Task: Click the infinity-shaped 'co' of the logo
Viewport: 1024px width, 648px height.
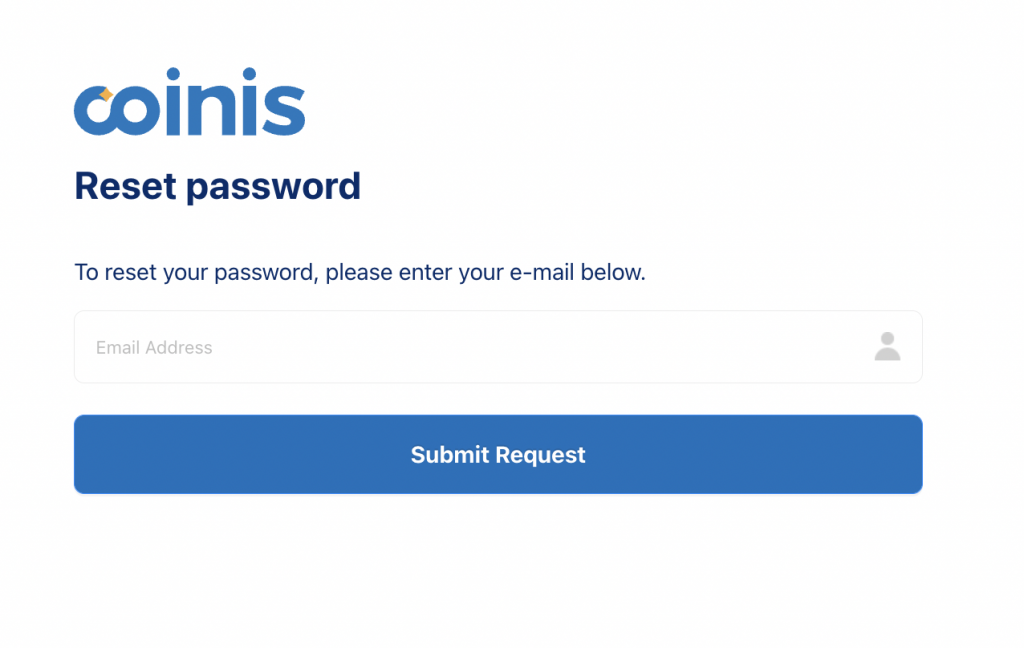Action: coord(116,110)
